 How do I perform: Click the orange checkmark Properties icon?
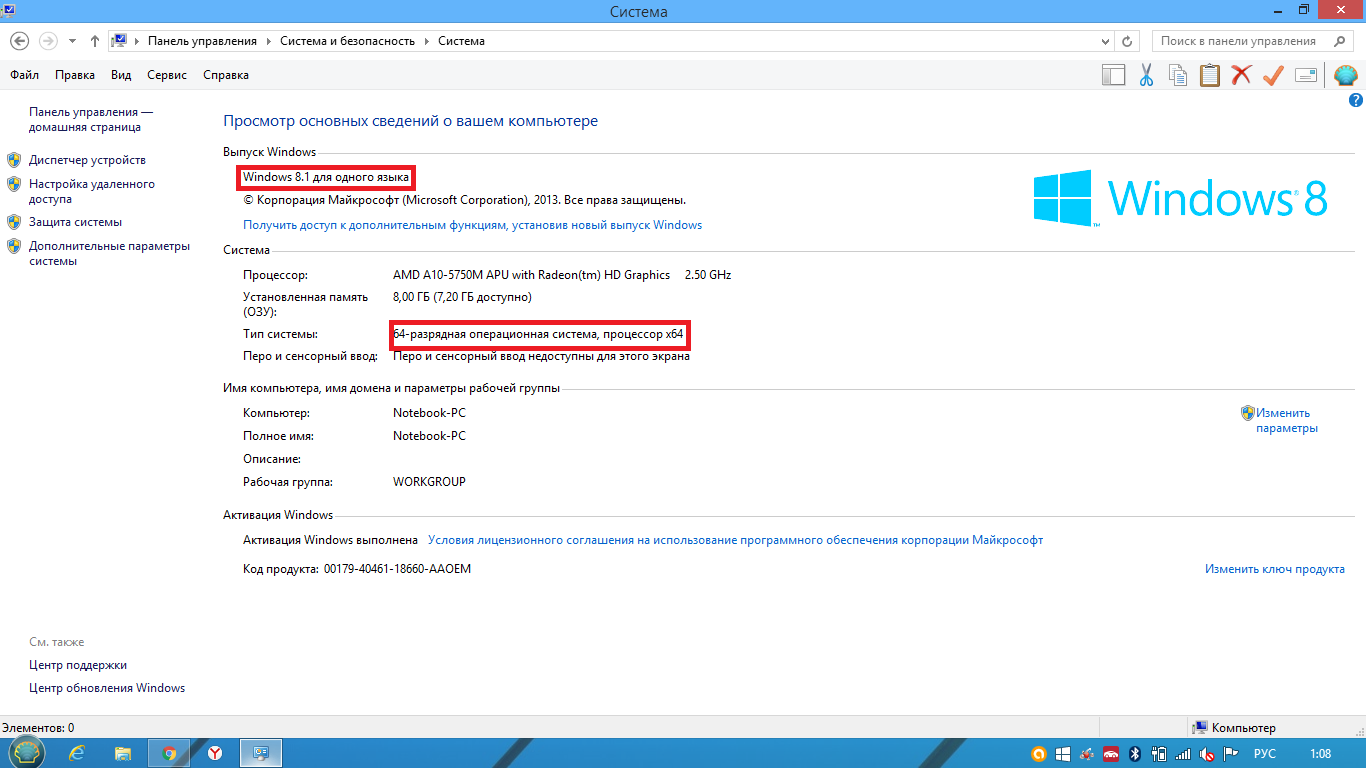tap(1273, 75)
